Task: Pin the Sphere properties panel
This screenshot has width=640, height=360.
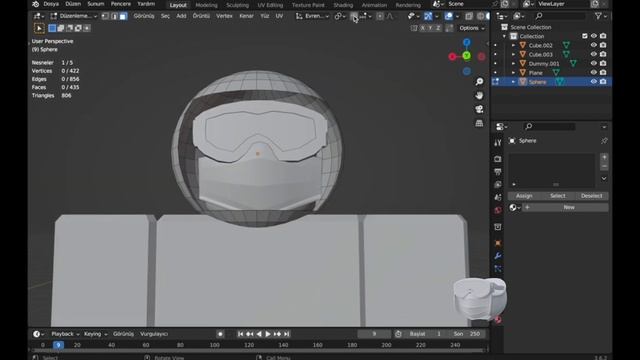Action: [604, 141]
